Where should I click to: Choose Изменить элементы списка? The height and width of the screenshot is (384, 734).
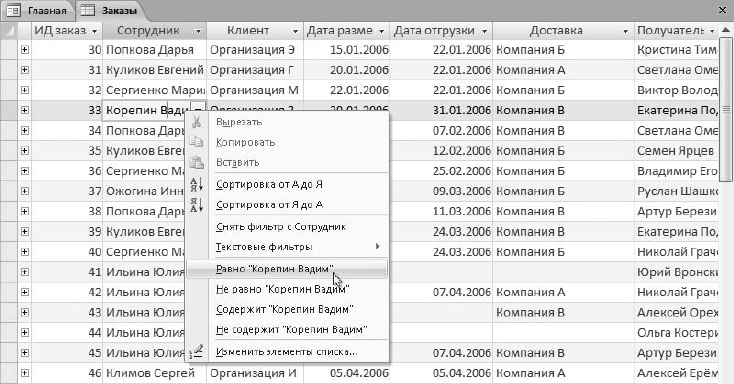[287, 352]
